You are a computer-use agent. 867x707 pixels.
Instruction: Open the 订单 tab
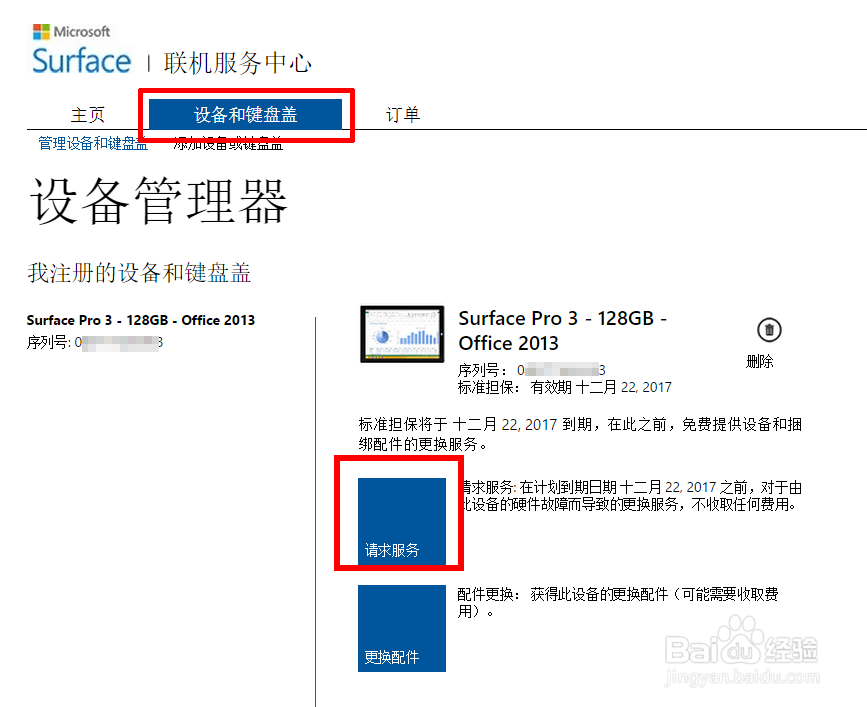point(402,114)
